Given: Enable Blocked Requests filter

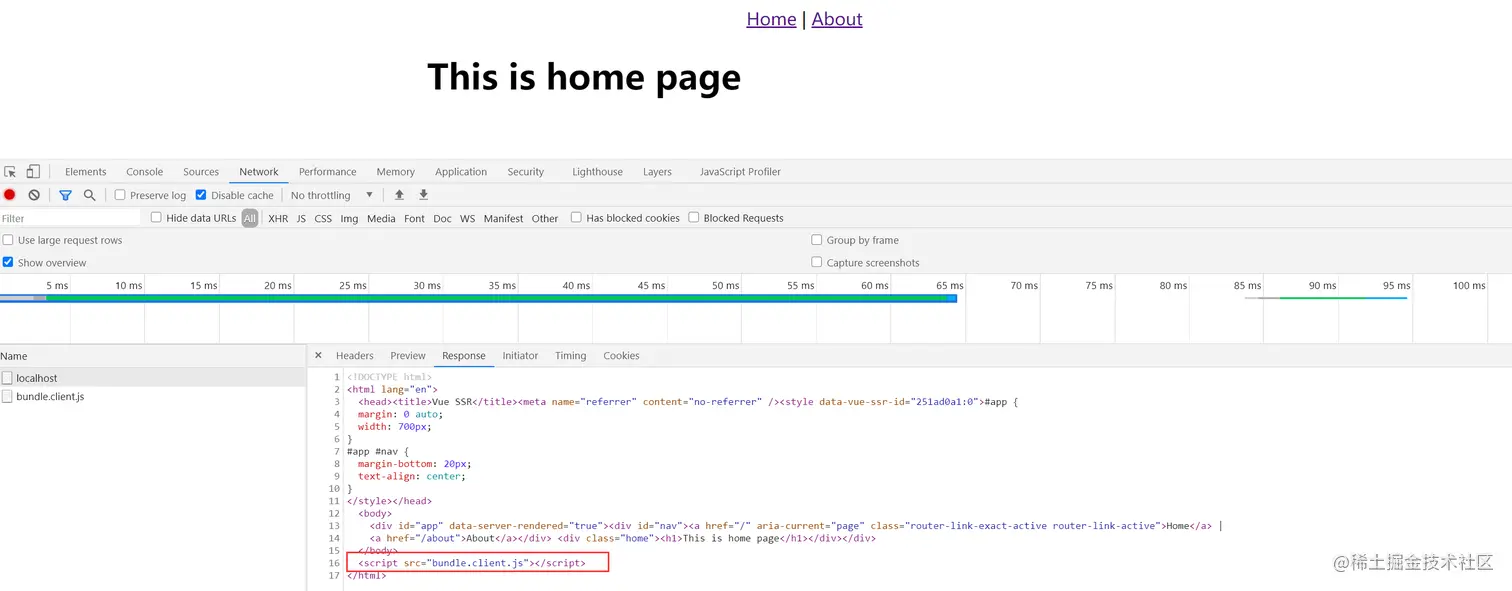Looking at the screenshot, I should [x=694, y=217].
